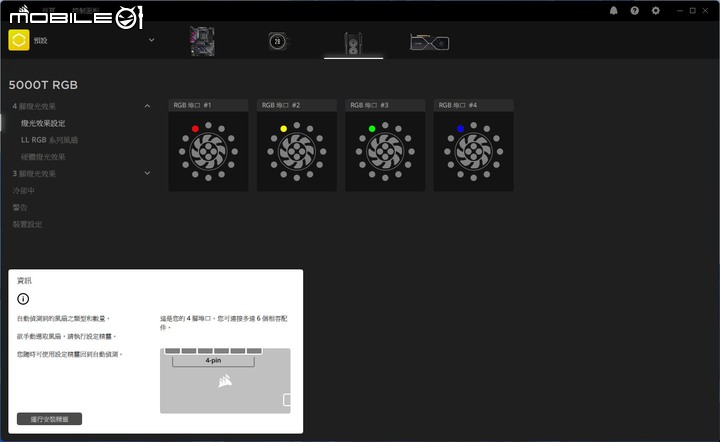Click the blue LED on port #4 fan
This screenshot has height=442, width=720.
click(461, 129)
